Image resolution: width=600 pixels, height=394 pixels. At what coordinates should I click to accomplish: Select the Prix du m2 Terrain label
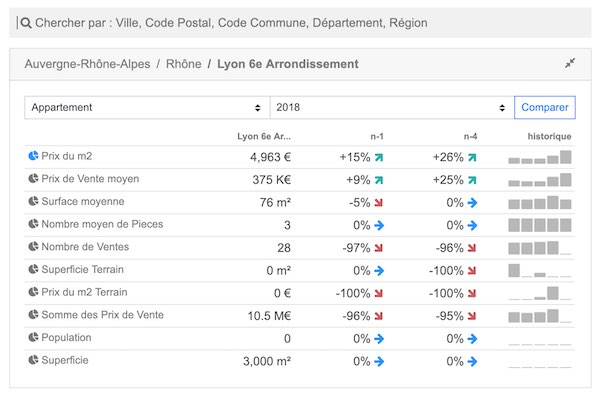pyautogui.click(x=84, y=292)
